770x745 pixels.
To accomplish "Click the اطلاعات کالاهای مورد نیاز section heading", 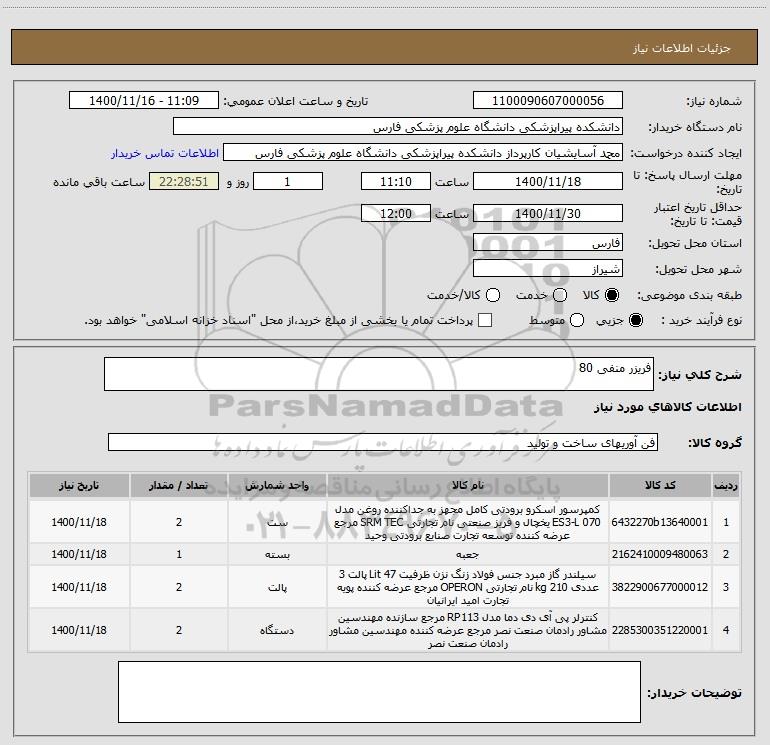I will (668, 407).
